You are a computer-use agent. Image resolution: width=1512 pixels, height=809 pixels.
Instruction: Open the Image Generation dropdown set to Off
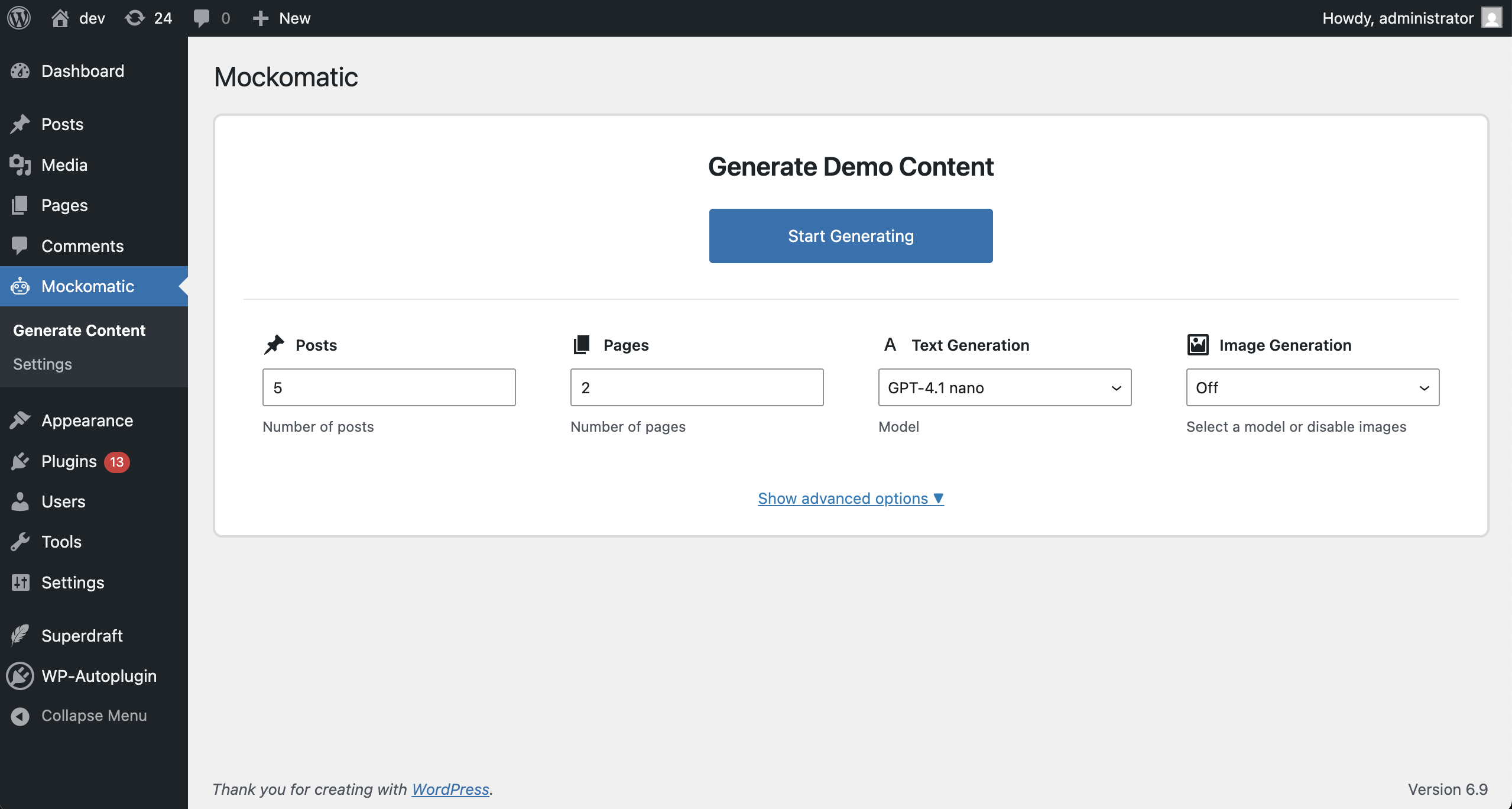click(x=1313, y=387)
